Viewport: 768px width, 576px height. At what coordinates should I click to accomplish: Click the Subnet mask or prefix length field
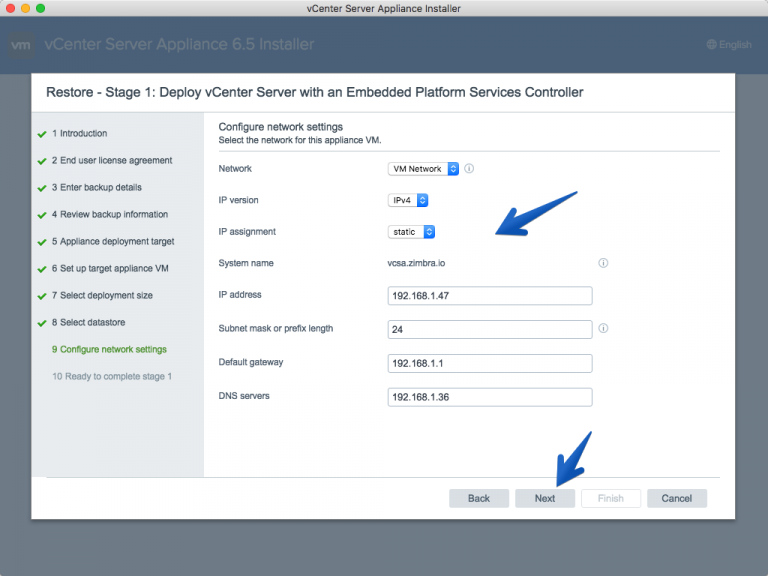490,330
